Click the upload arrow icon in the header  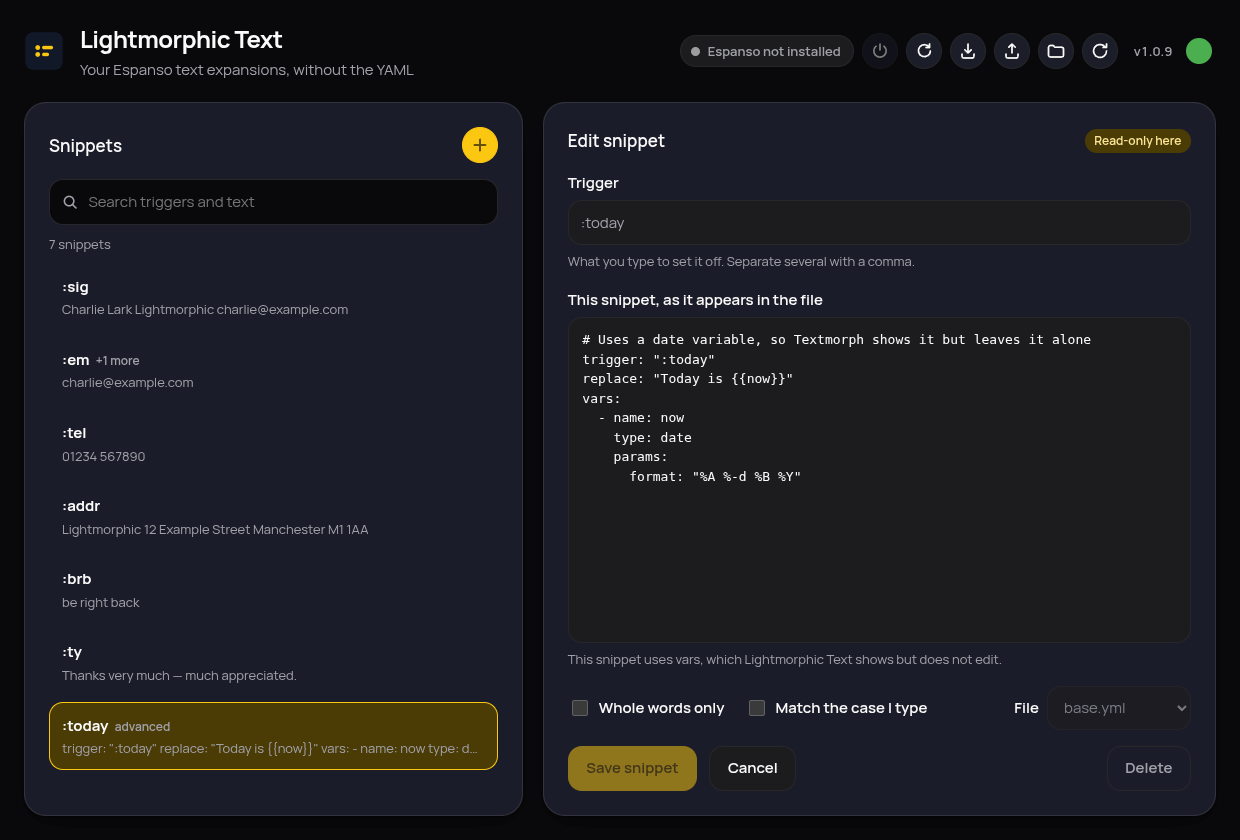pyautogui.click(x=1012, y=51)
